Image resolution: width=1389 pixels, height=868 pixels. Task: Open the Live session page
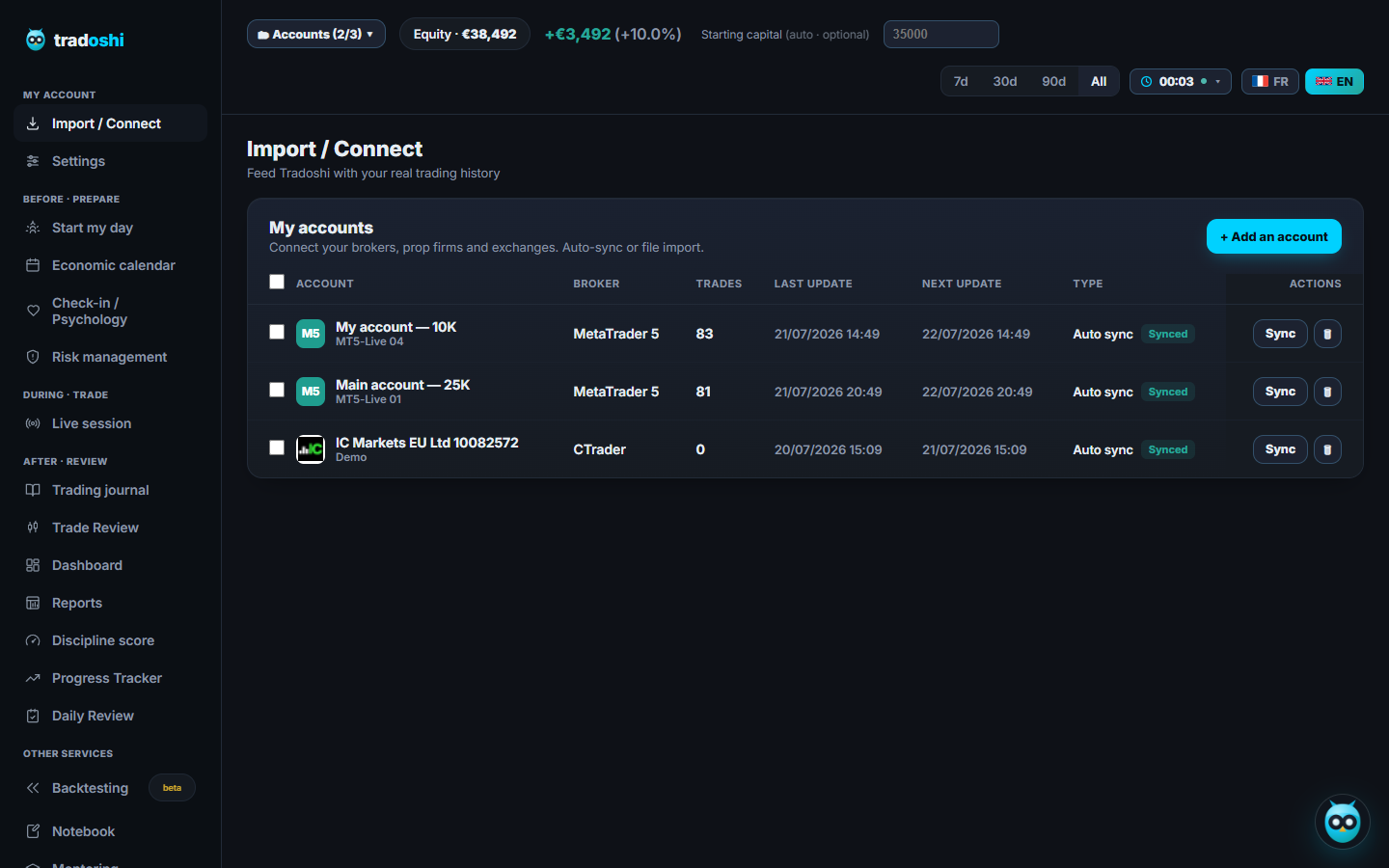click(111, 423)
